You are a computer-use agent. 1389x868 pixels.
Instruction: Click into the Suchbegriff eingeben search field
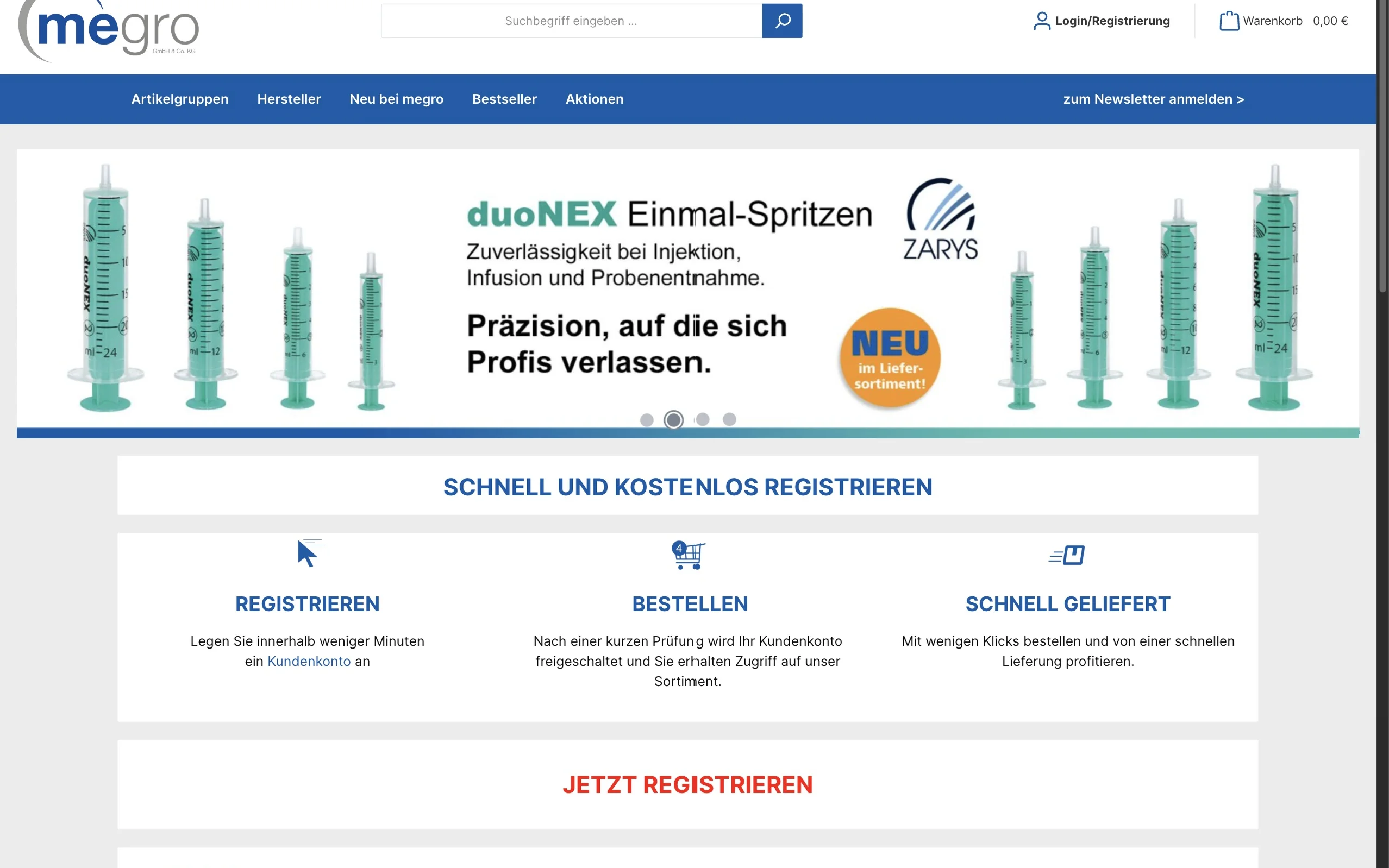pyautogui.click(x=571, y=21)
